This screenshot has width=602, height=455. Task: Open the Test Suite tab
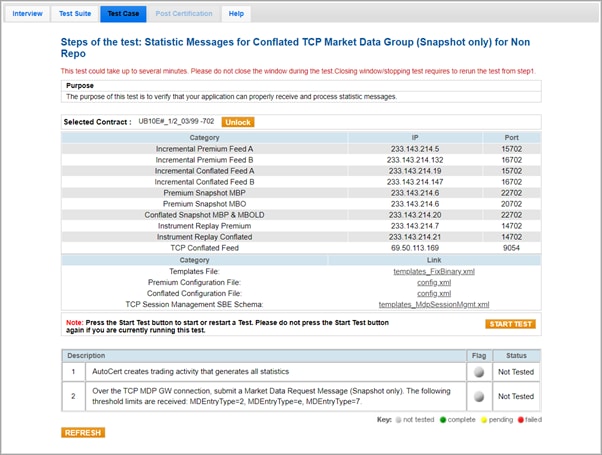pyautogui.click(x=75, y=14)
